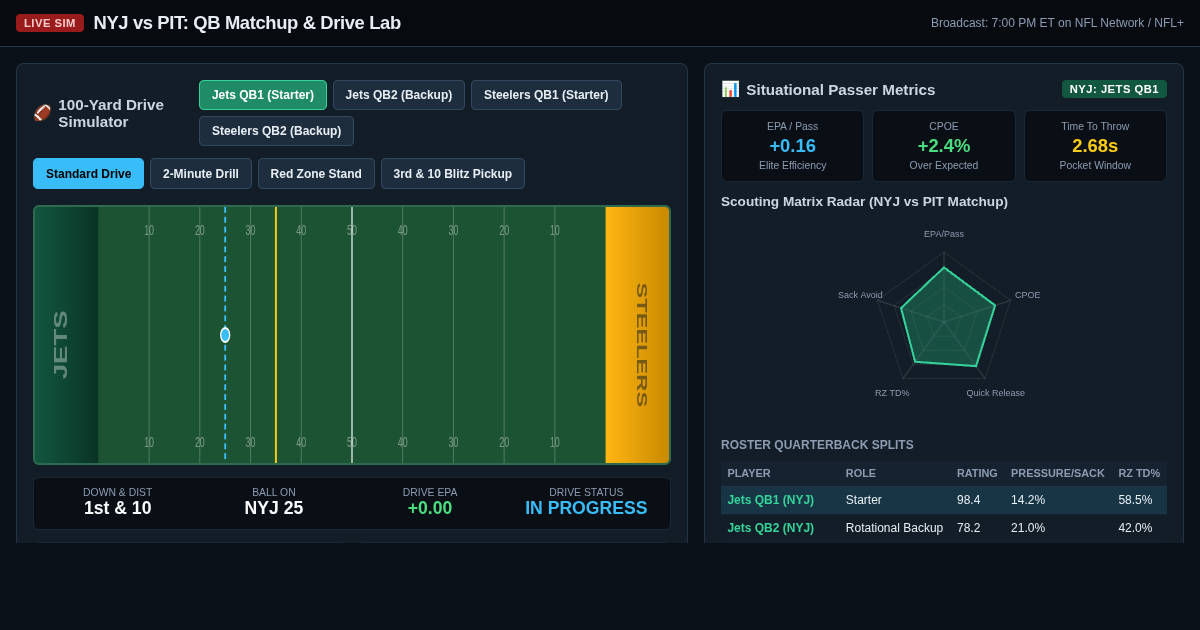This screenshot has width=1200, height=630.
Task: Click the JETS end zone
Action: click(67, 335)
